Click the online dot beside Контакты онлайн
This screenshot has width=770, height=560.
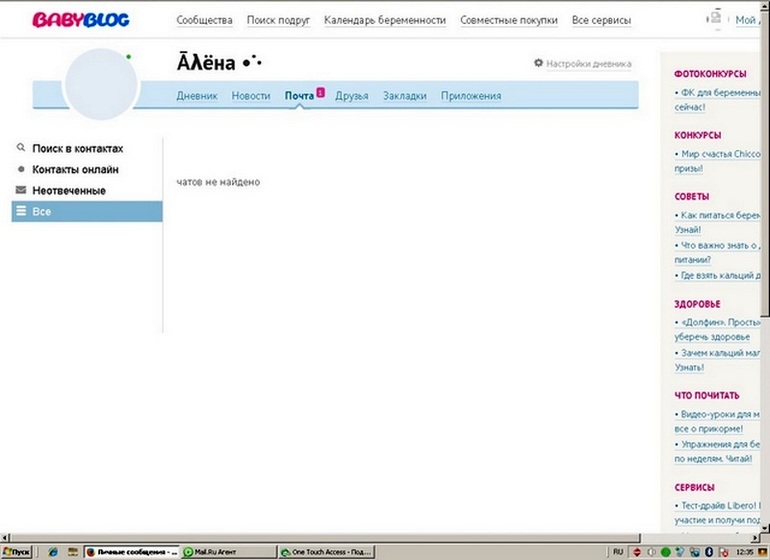(20, 170)
